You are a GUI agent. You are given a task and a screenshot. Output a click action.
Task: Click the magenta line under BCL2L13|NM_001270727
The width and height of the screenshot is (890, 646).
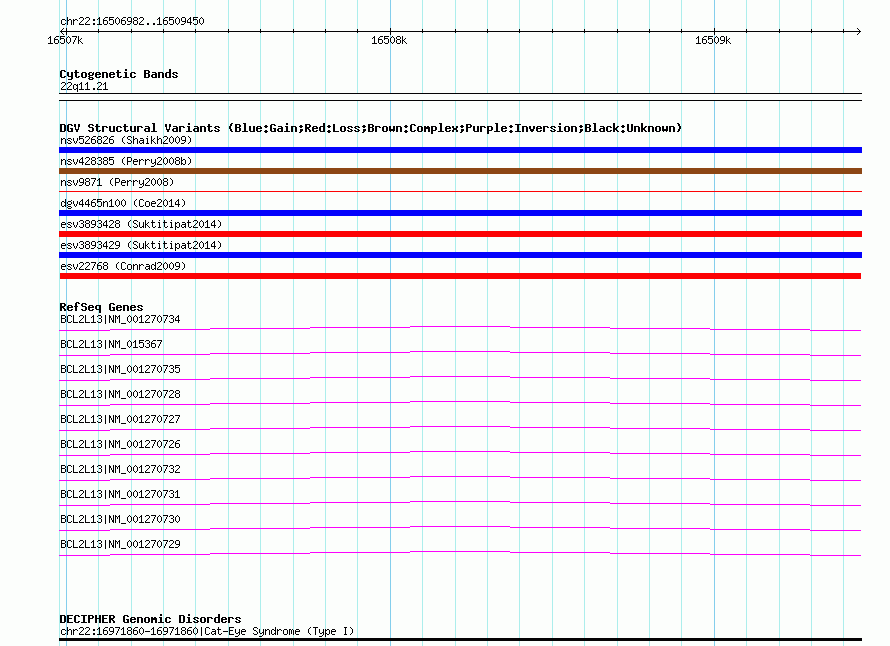(460, 428)
